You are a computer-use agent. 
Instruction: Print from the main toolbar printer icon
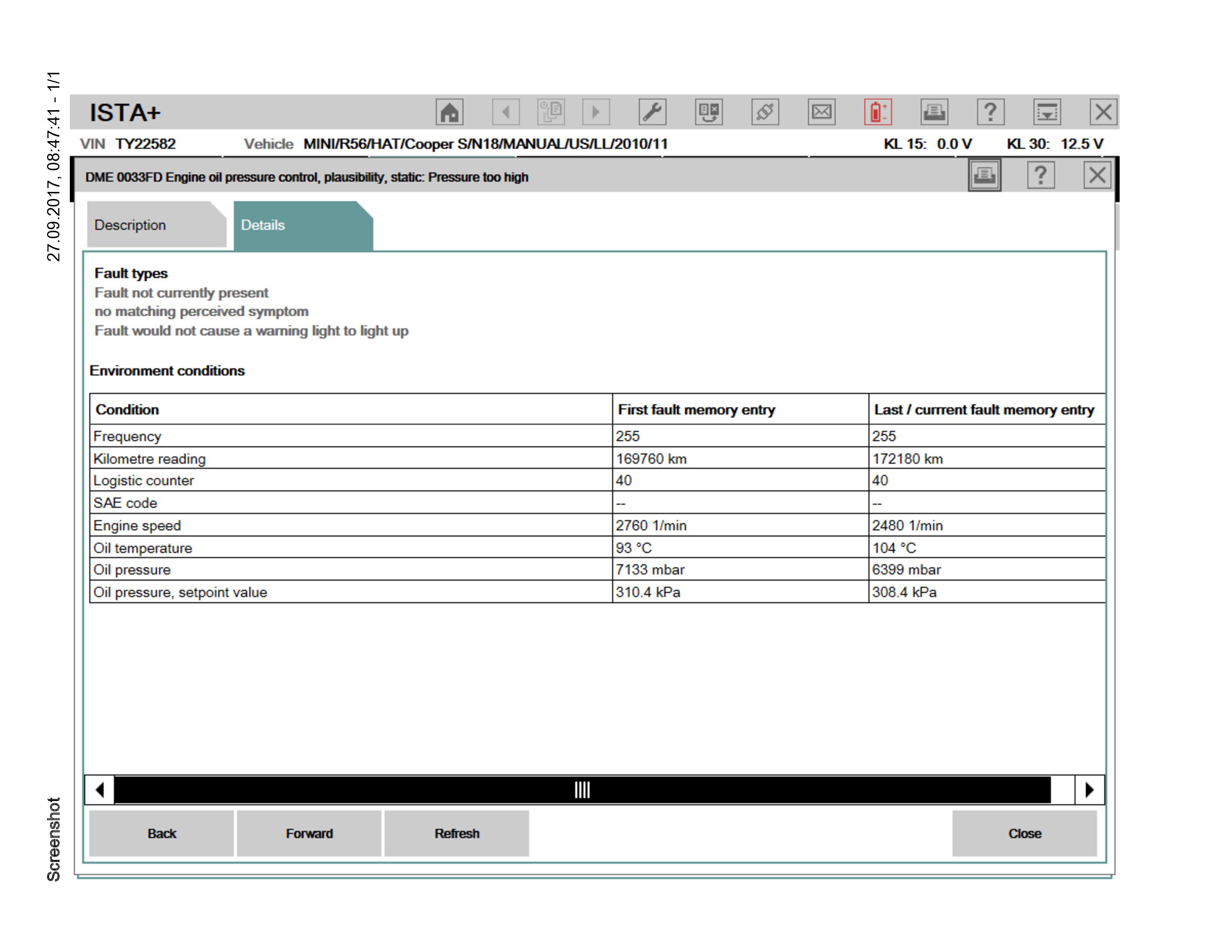tap(934, 112)
